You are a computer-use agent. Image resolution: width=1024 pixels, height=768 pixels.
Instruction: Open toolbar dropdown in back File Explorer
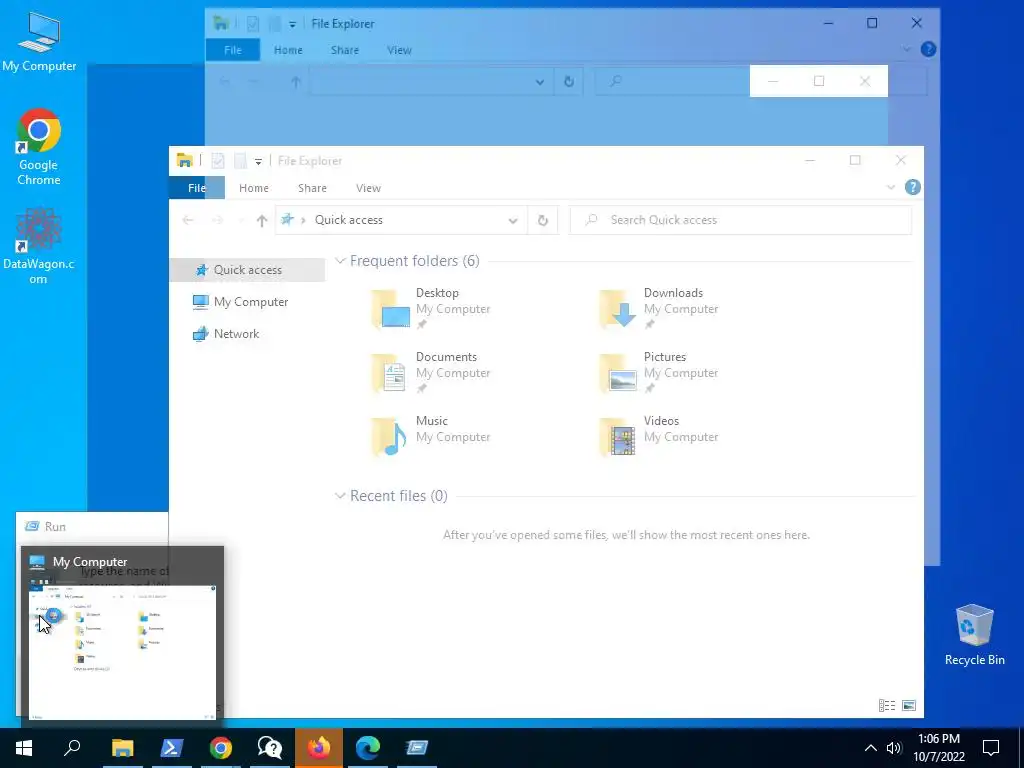pyautogui.click(x=293, y=24)
